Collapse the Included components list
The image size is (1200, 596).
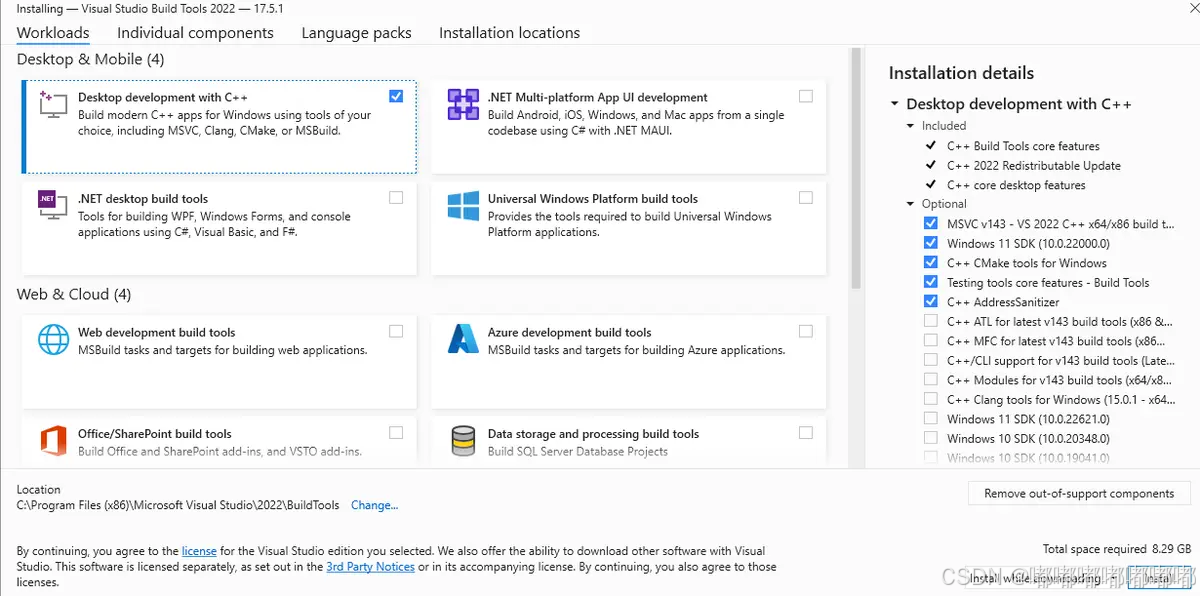pos(910,126)
